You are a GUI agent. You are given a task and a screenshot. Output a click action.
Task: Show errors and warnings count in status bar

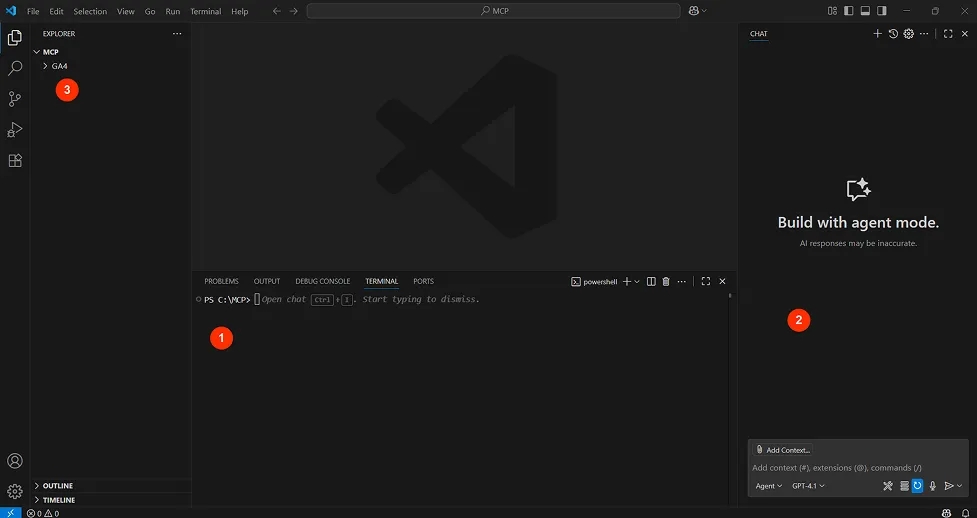(x=43, y=513)
